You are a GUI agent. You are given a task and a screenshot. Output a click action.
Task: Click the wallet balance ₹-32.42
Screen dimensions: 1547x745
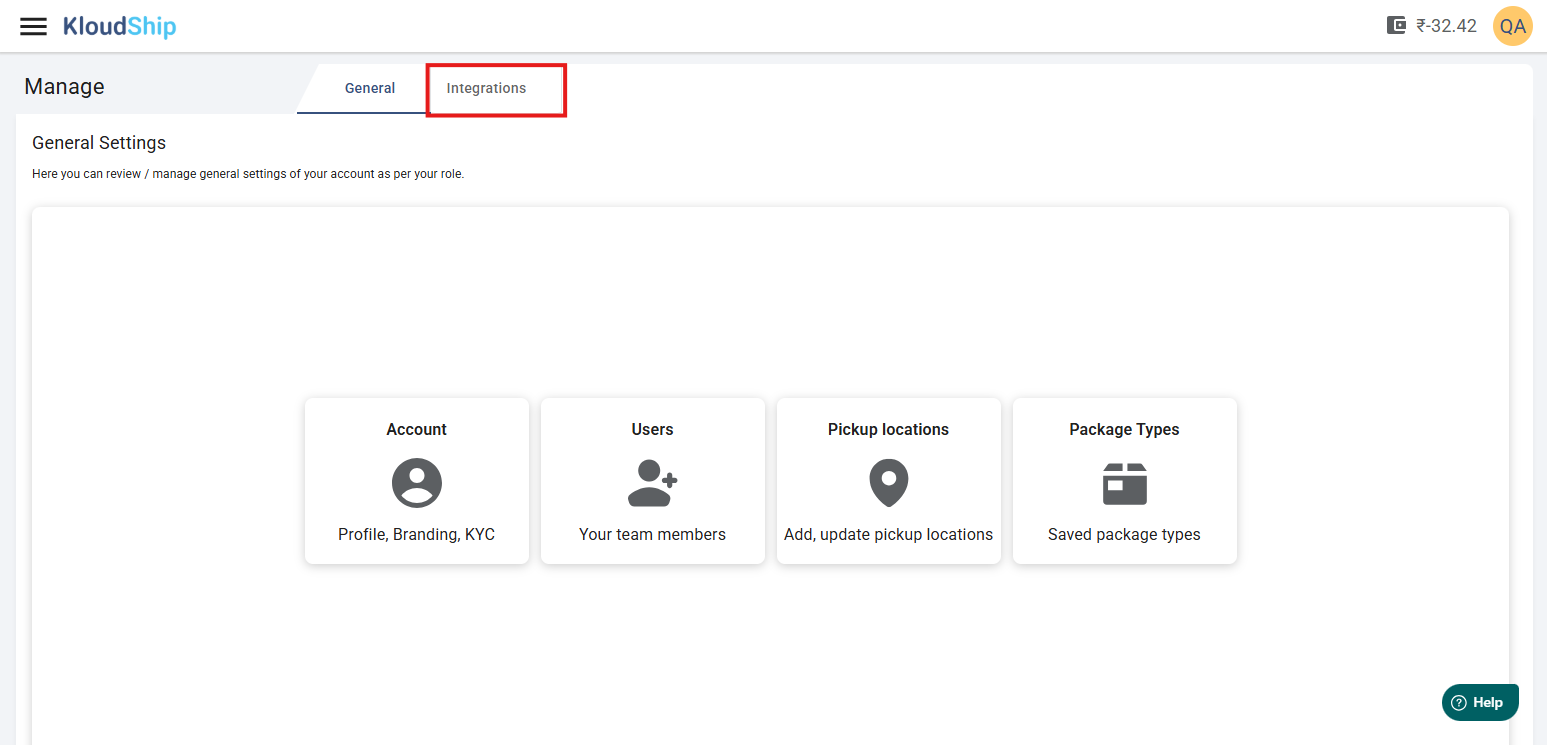point(1446,26)
